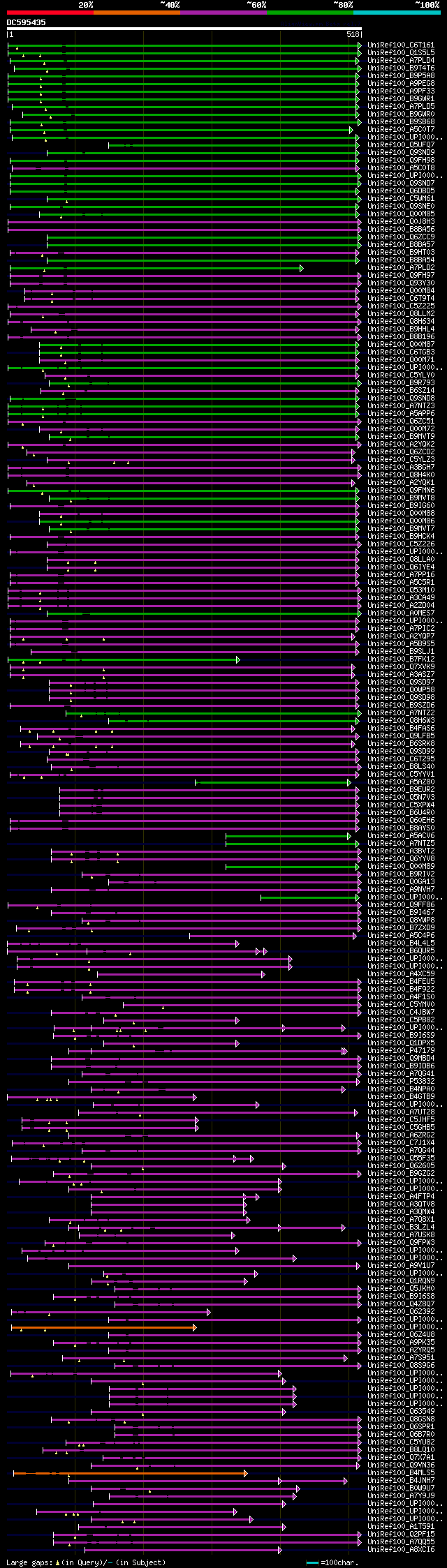Click the cyan 100char scale bar
The image size is (447, 1568).
312,1563
